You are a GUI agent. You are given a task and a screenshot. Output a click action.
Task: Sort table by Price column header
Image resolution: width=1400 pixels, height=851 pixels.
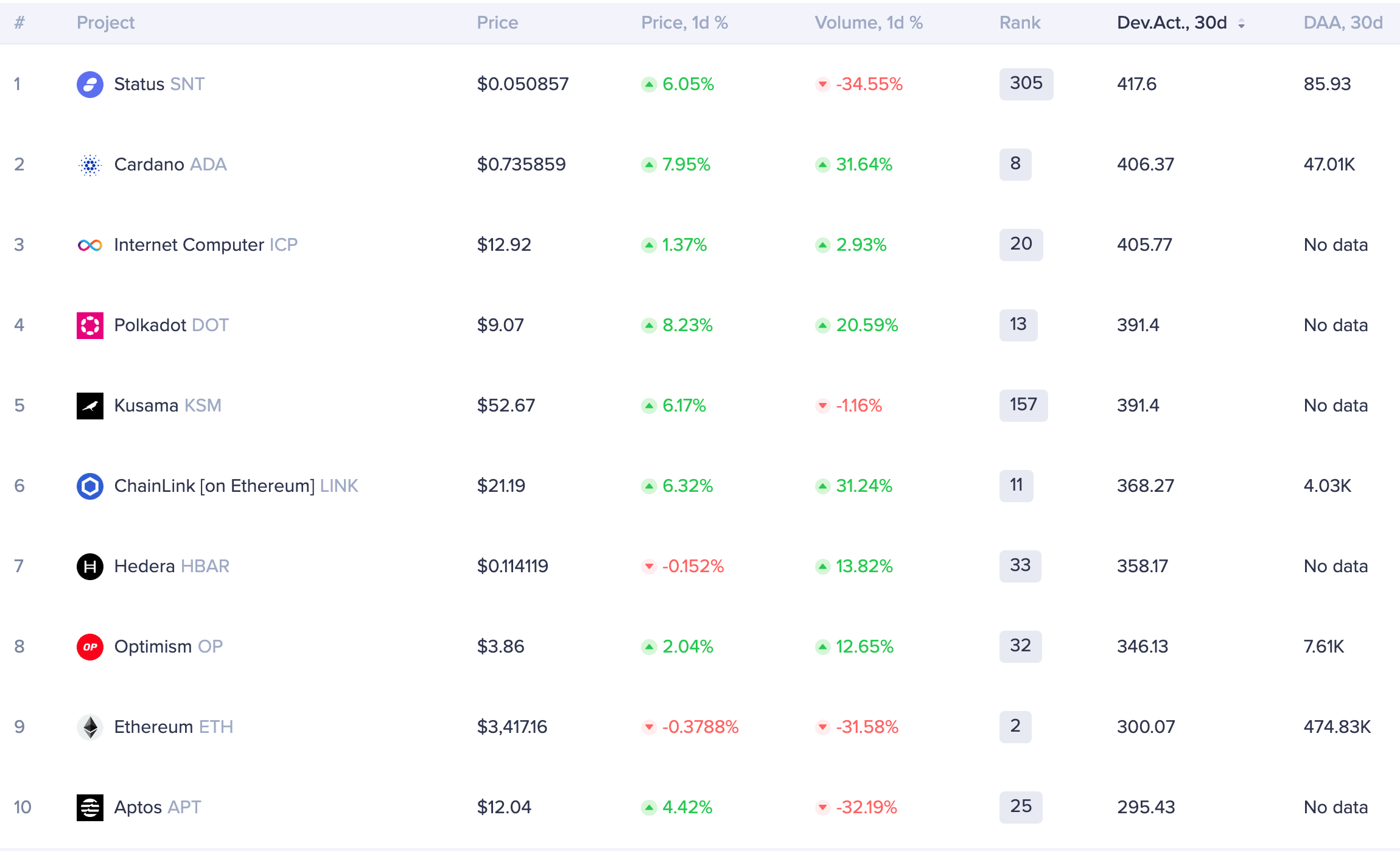click(x=497, y=23)
